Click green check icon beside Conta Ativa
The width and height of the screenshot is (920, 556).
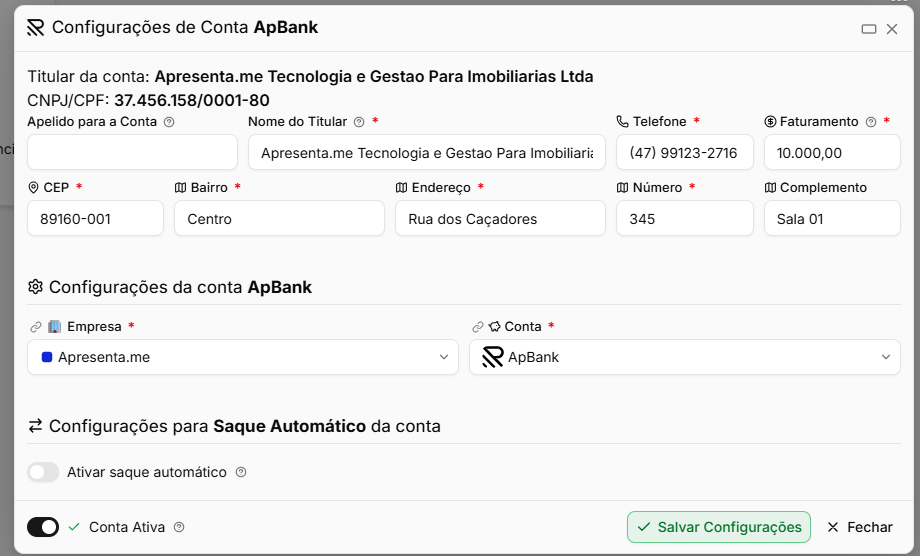click(74, 527)
